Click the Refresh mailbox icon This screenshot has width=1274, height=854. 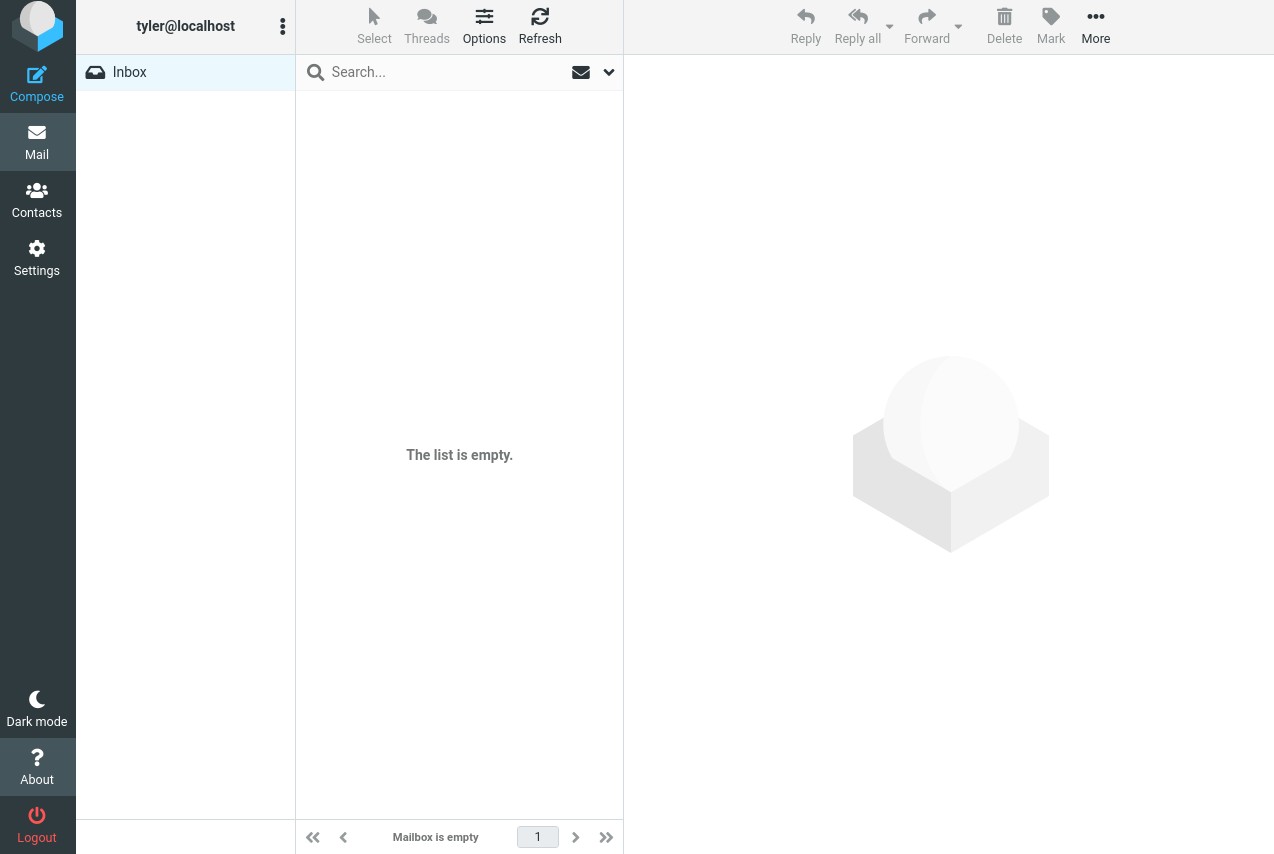click(x=540, y=17)
